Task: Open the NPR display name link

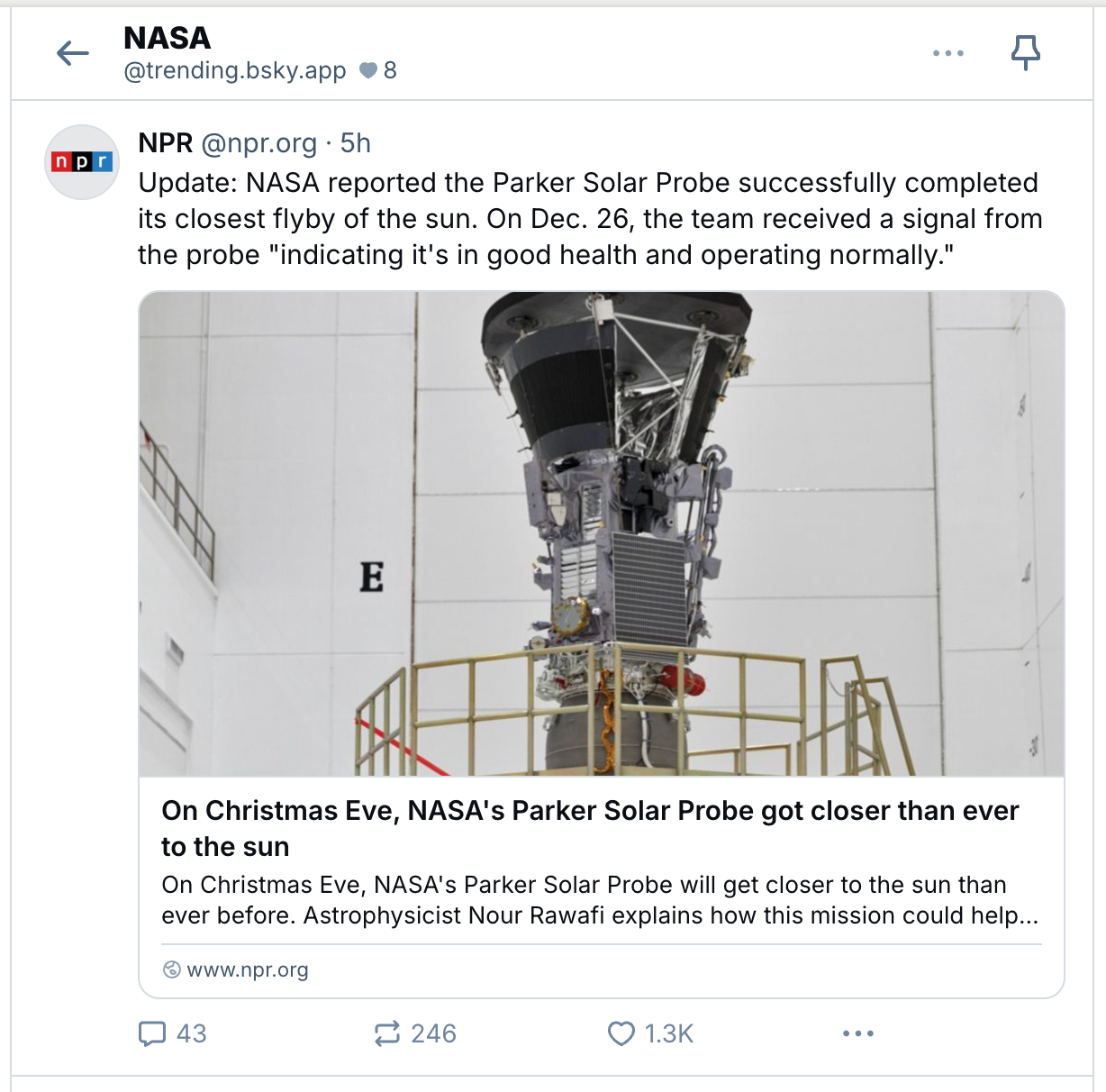Action: point(166,143)
